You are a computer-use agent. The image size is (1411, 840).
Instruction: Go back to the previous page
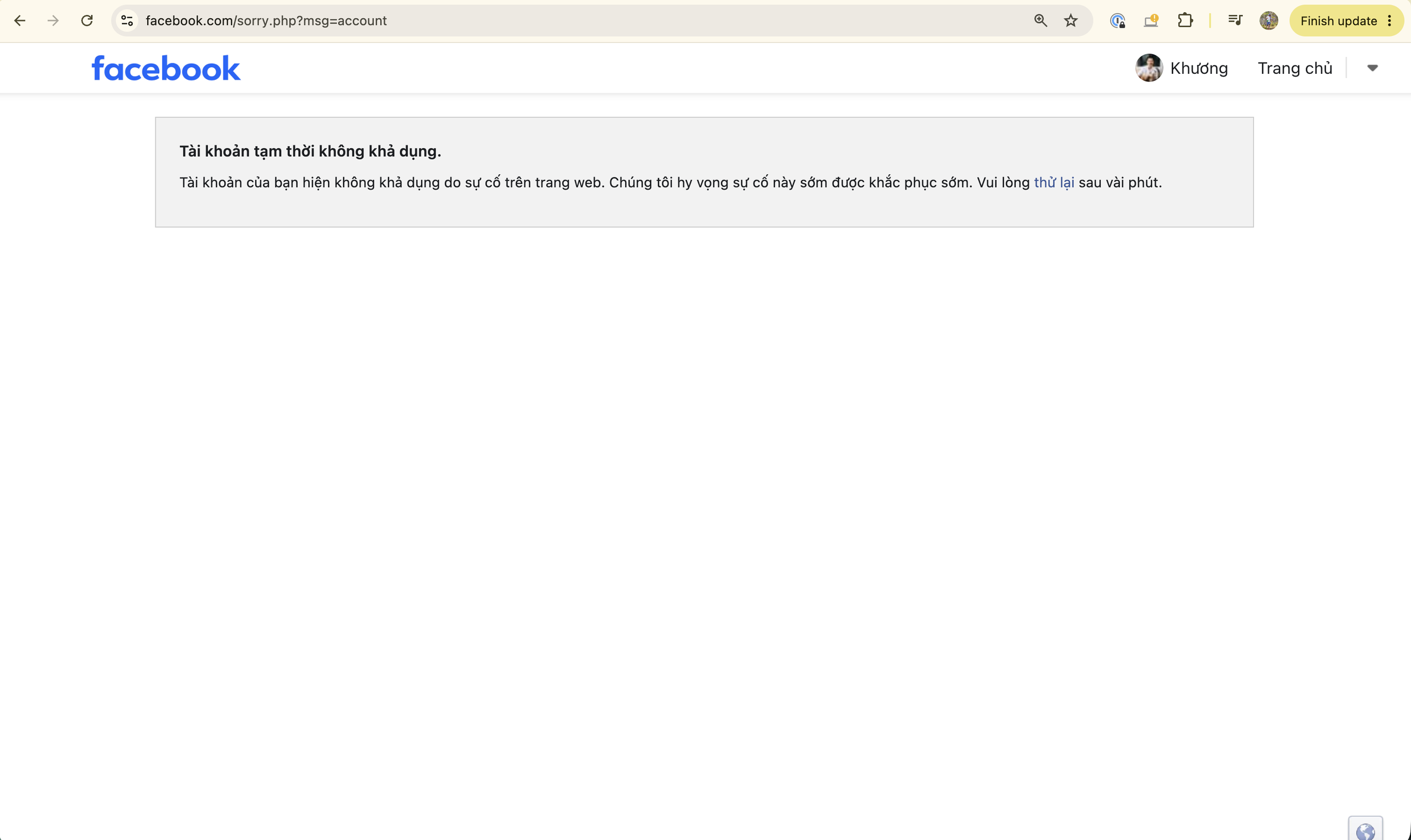20,21
